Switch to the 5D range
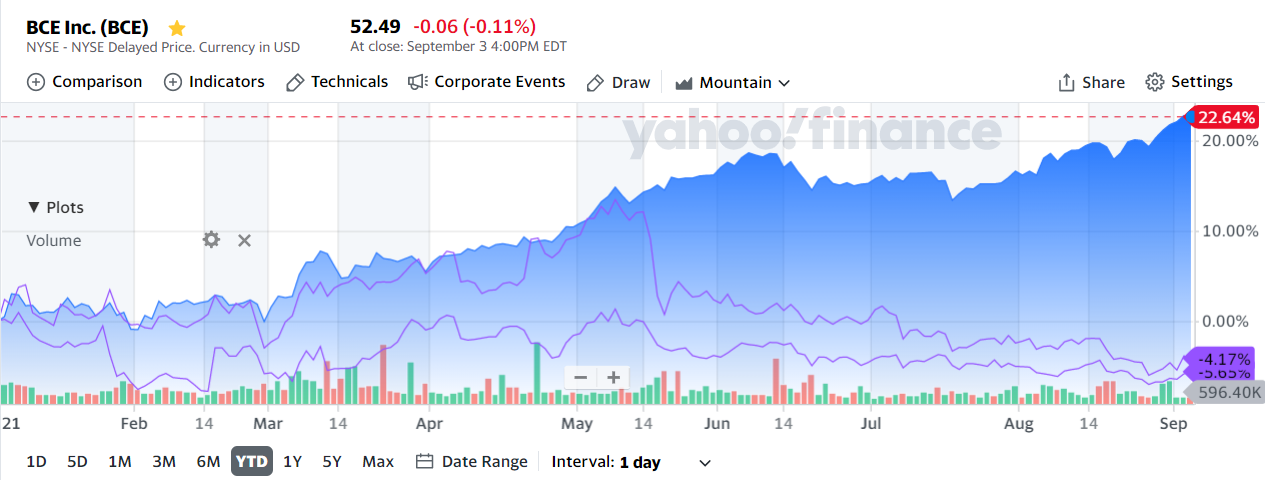 coord(77,462)
